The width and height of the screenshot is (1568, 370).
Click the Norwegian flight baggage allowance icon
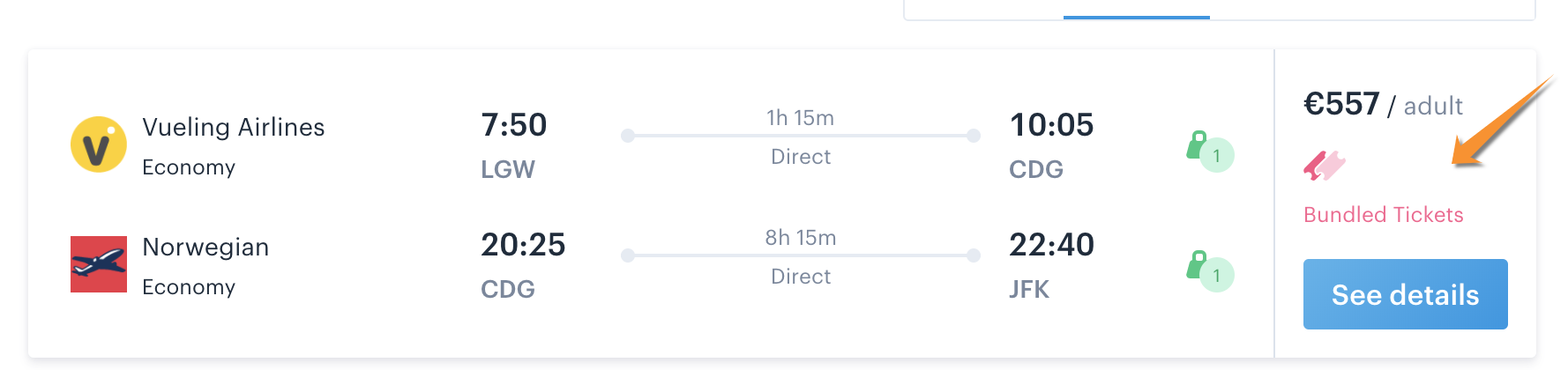tap(1210, 271)
